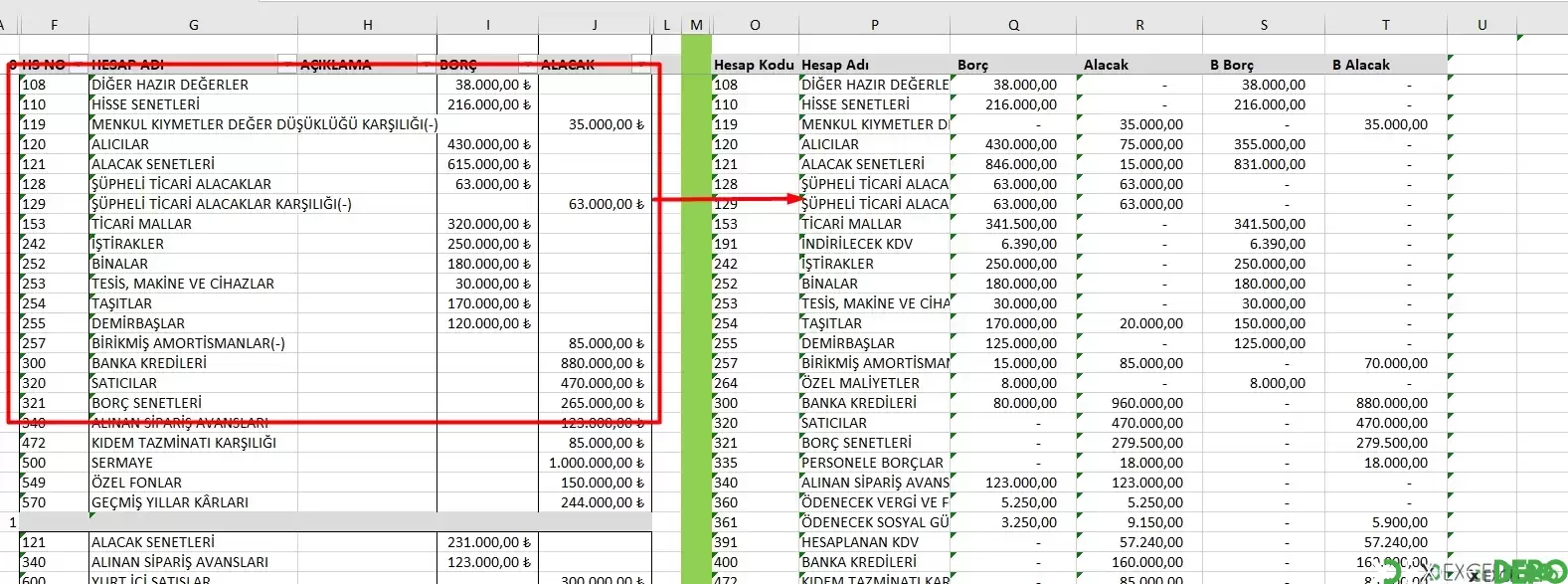The image size is (1568, 584).
Task: Select column O header
Action: [x=755, y=24]
